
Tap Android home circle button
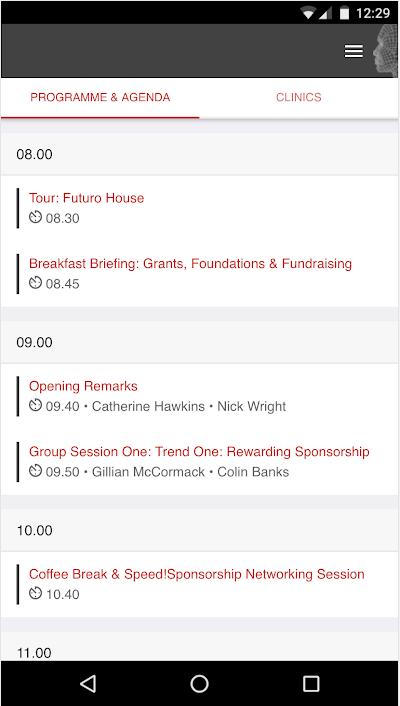click(200, 683)
